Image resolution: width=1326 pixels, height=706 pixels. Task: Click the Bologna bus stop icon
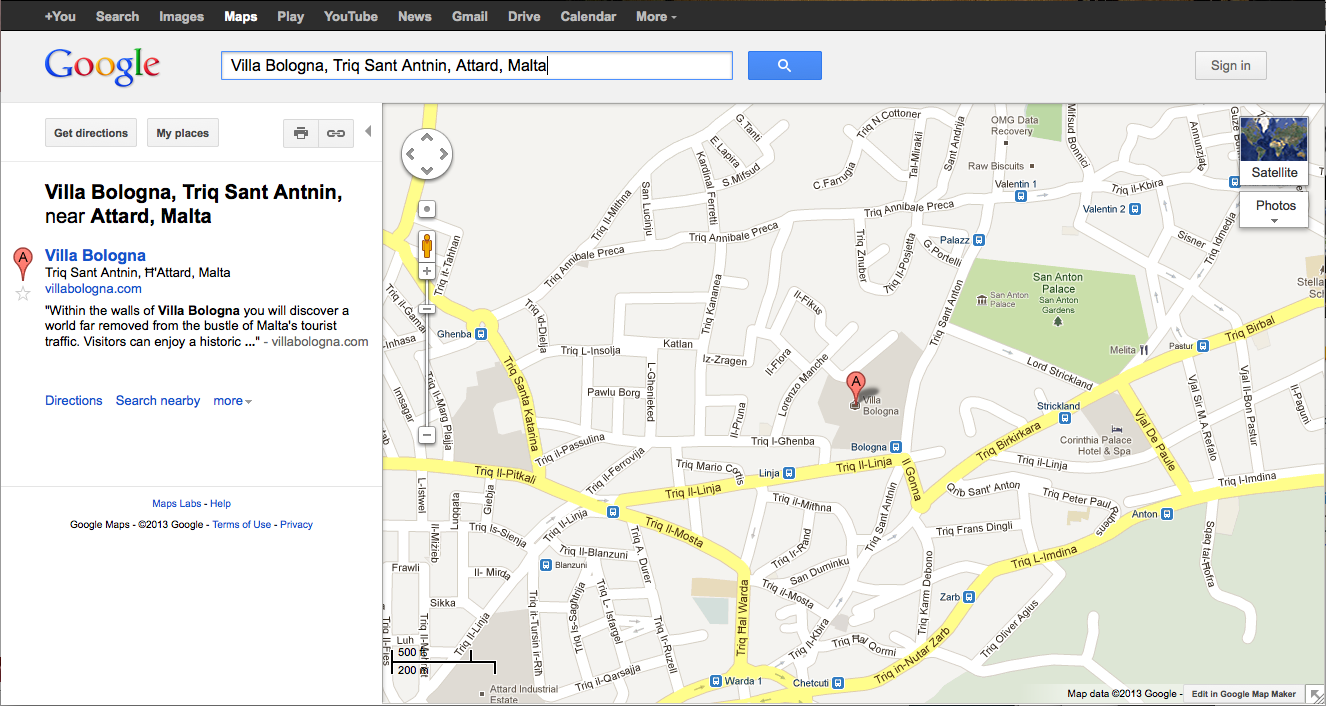[896, 447]
